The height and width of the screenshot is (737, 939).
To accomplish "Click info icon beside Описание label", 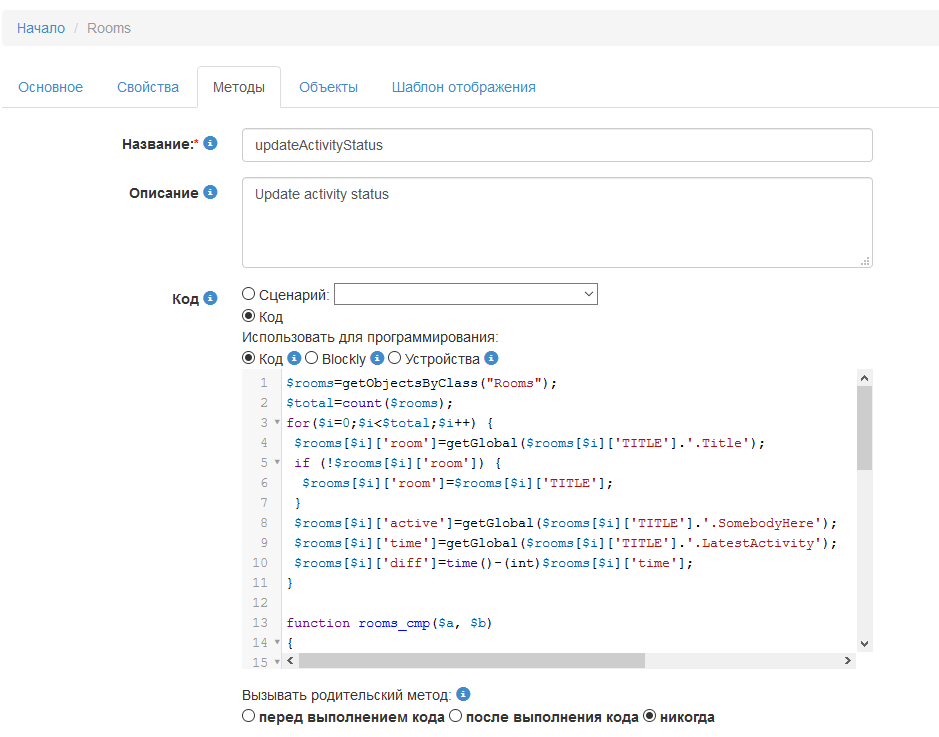I will 210,192.
